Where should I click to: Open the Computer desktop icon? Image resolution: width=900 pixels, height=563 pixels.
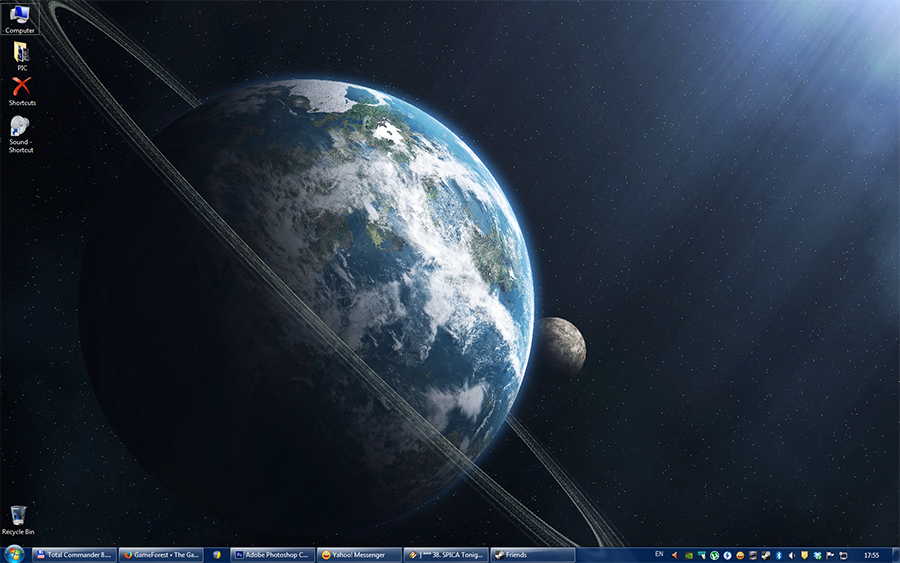[20, 18]
